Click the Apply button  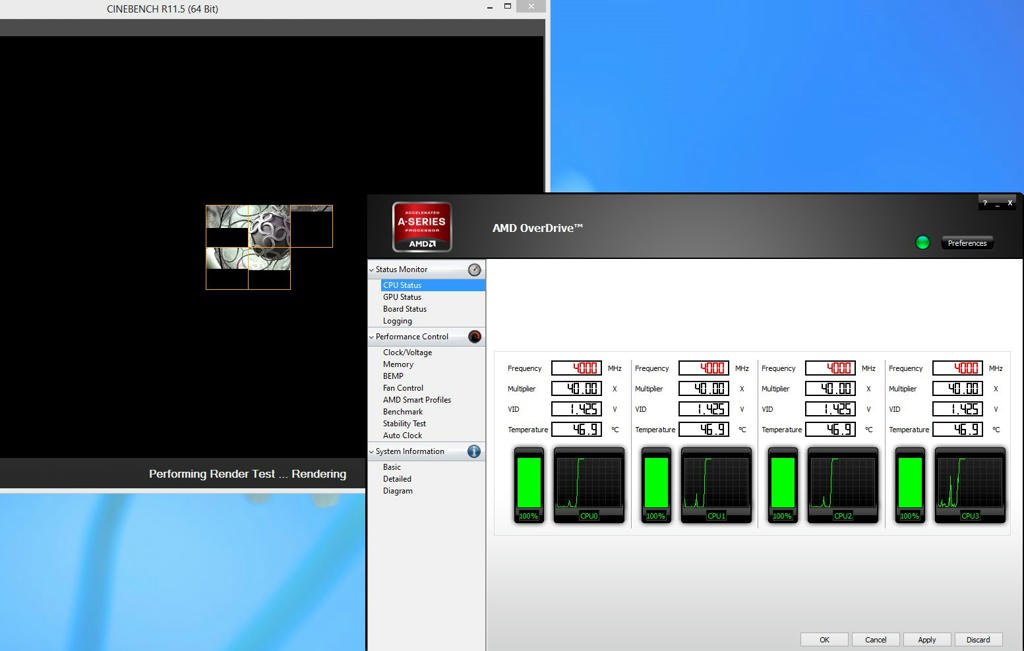pos(927,640)
